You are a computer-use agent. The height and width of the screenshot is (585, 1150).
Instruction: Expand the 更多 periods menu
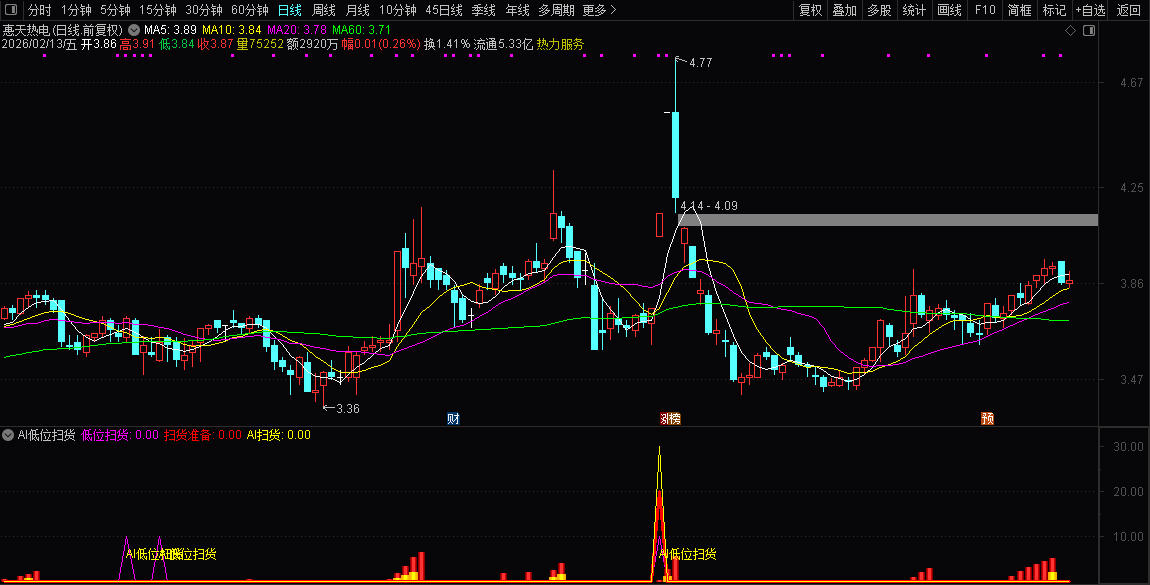[x=599, y=10]
